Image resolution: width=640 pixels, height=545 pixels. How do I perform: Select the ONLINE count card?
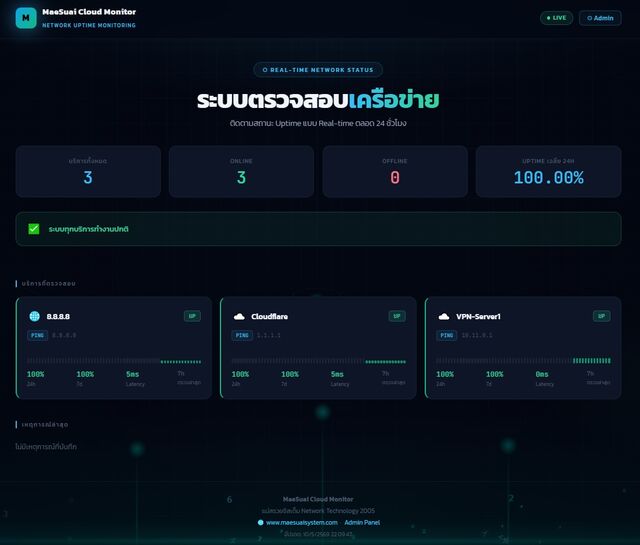pos(241,171)
